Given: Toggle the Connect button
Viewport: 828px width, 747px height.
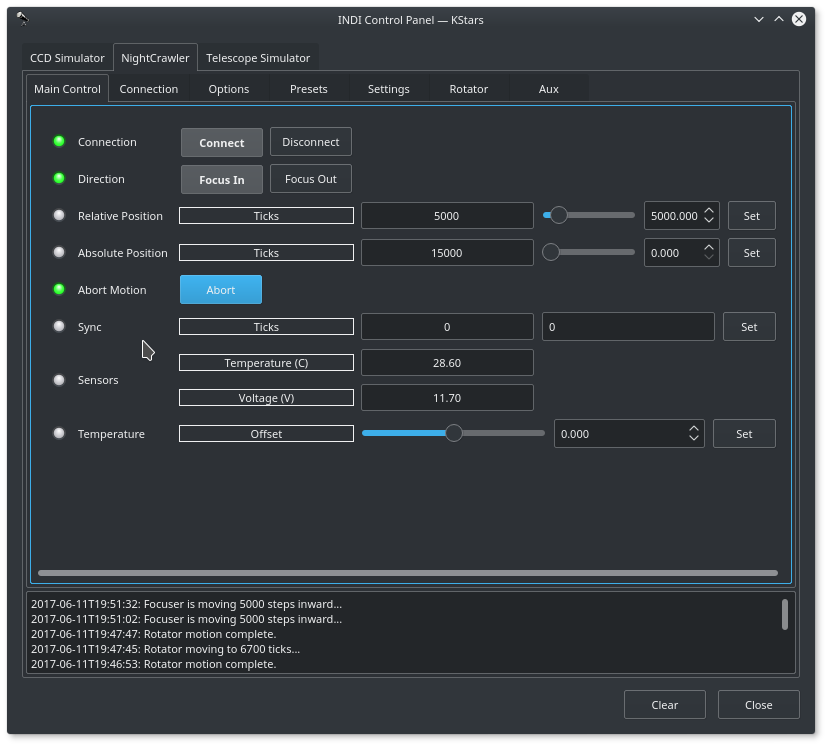Looking at the screenshot, I should click(222, 143).
